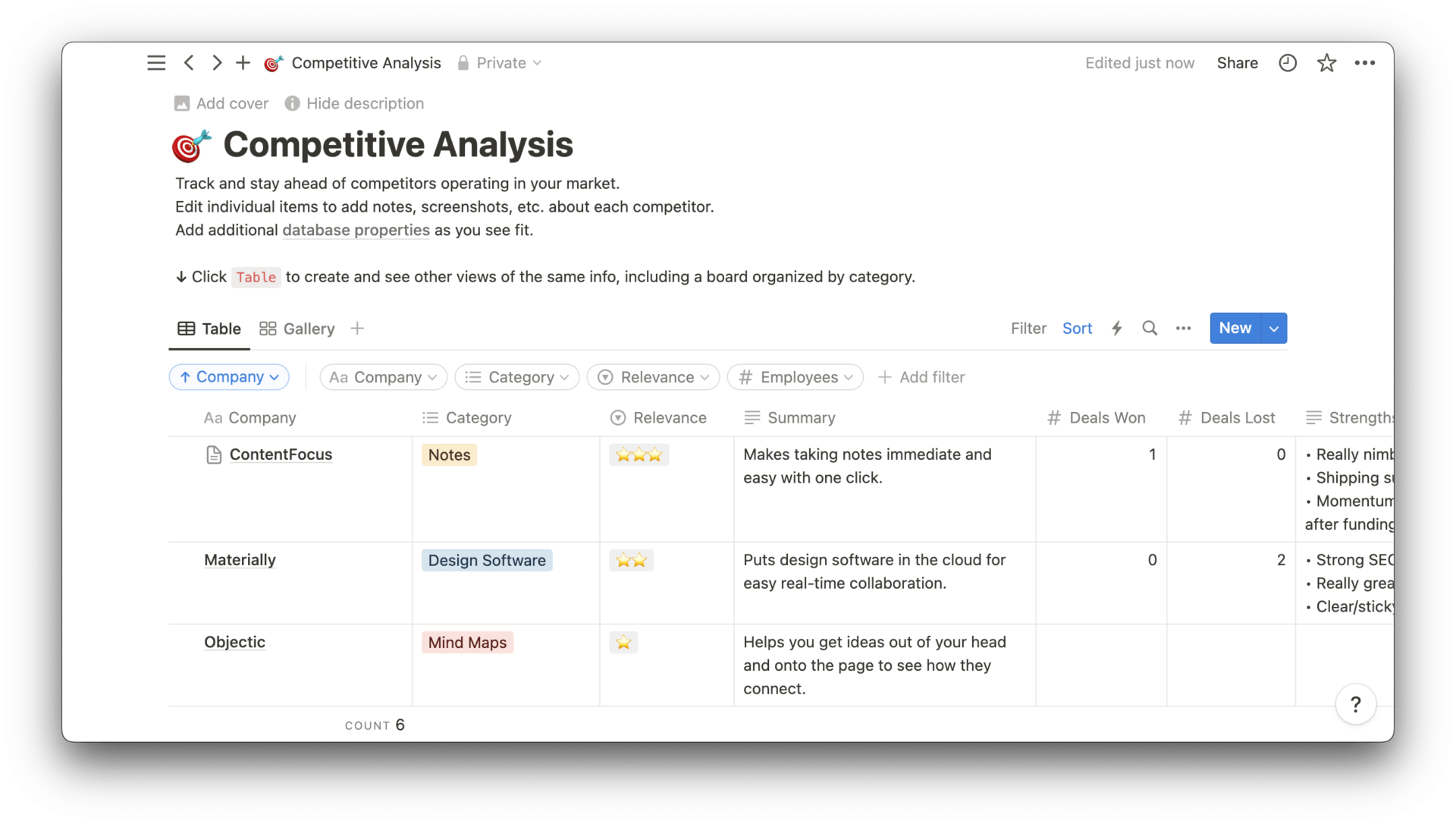The image size is (1456, 824).
Task: Click the star/favorite icon top right
Action: click(x=1326, y=62)
